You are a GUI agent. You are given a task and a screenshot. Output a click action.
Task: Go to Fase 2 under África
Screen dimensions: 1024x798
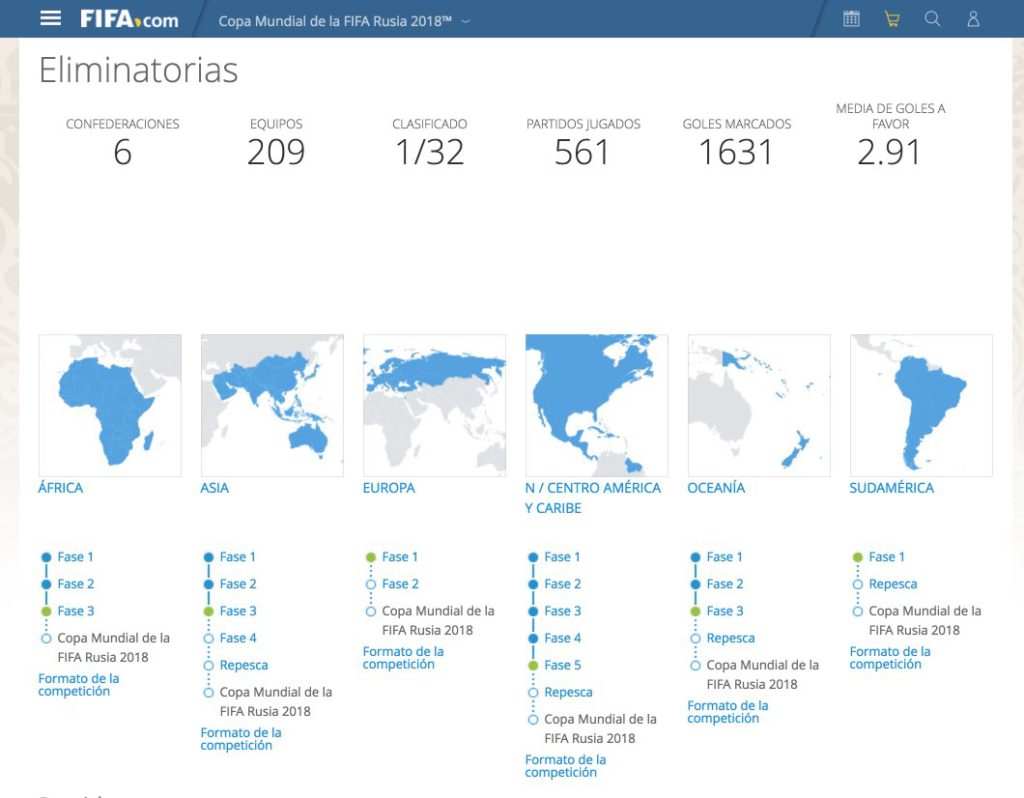76,584
